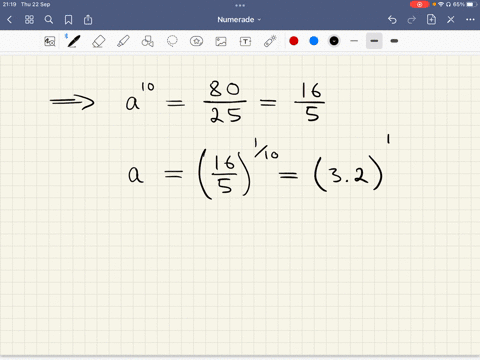Select the thinnest stroke width
The height and width of the screenshot is (360, 480).
click(x=354, y=41)
